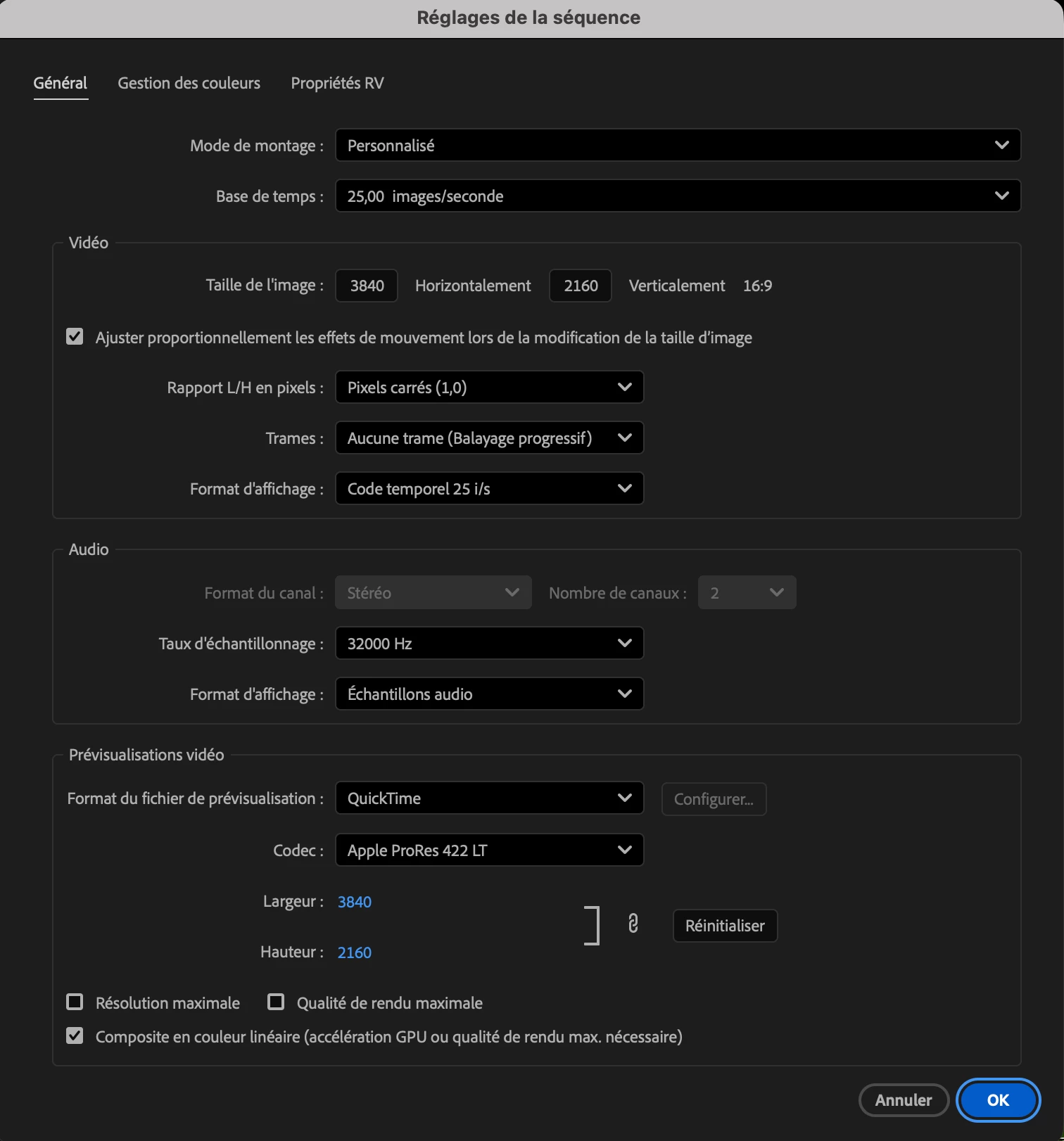Open the Taux d'échantillonnage dropdown

point(489,643)
